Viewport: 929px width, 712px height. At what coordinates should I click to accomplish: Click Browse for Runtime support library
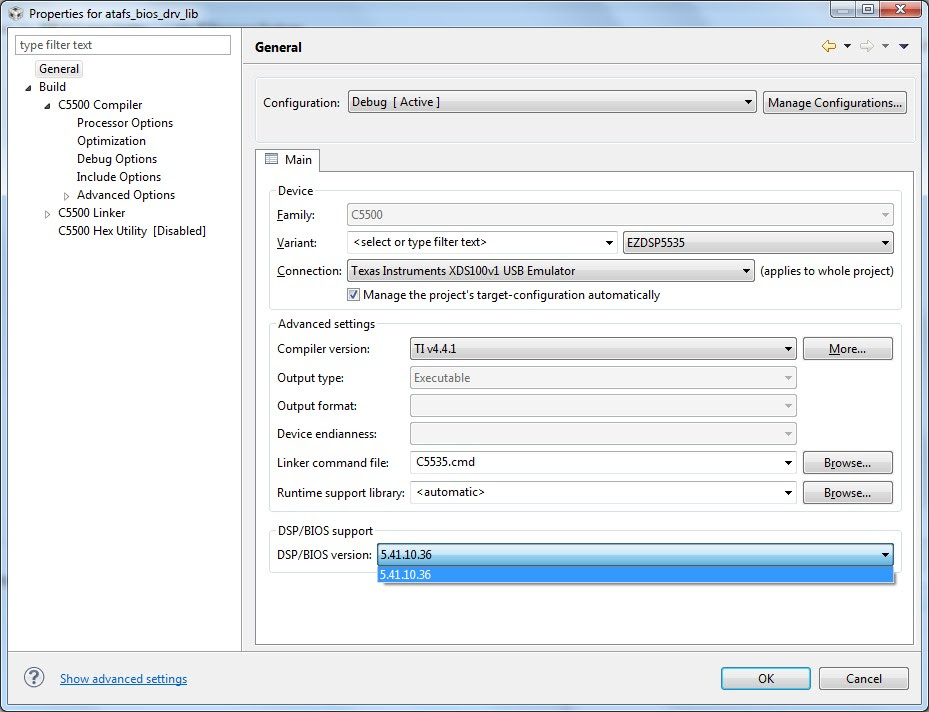click(847, 493)
